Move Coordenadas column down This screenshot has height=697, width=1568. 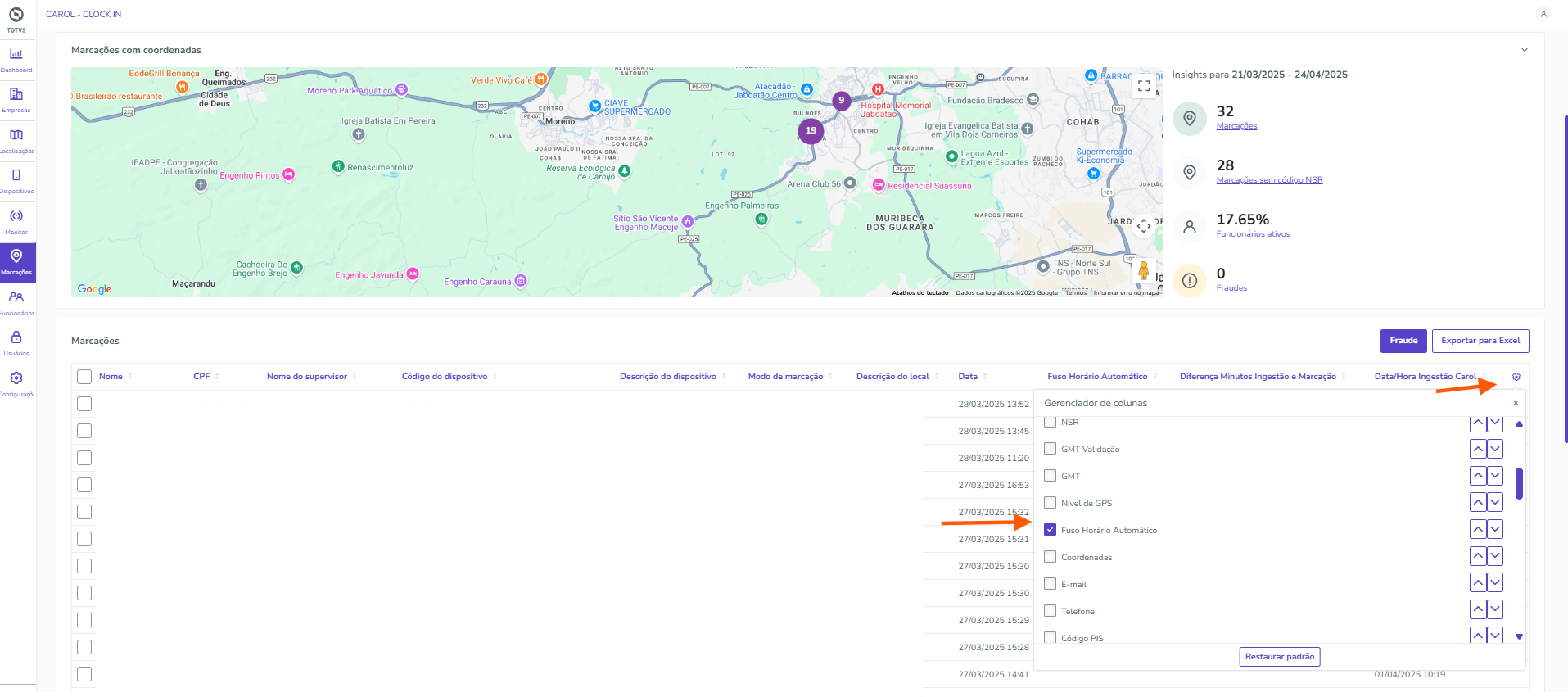pyautogui.click(x=1495, y=557)
